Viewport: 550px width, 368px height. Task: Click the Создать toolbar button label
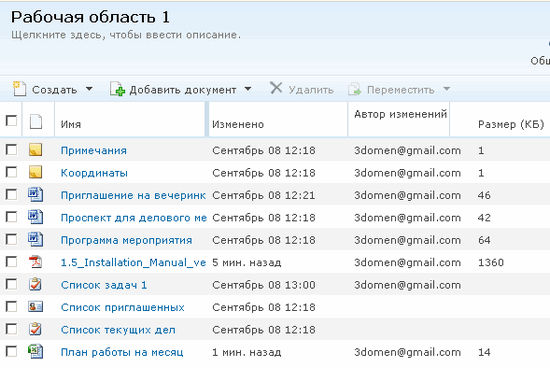tap(54, 90)
